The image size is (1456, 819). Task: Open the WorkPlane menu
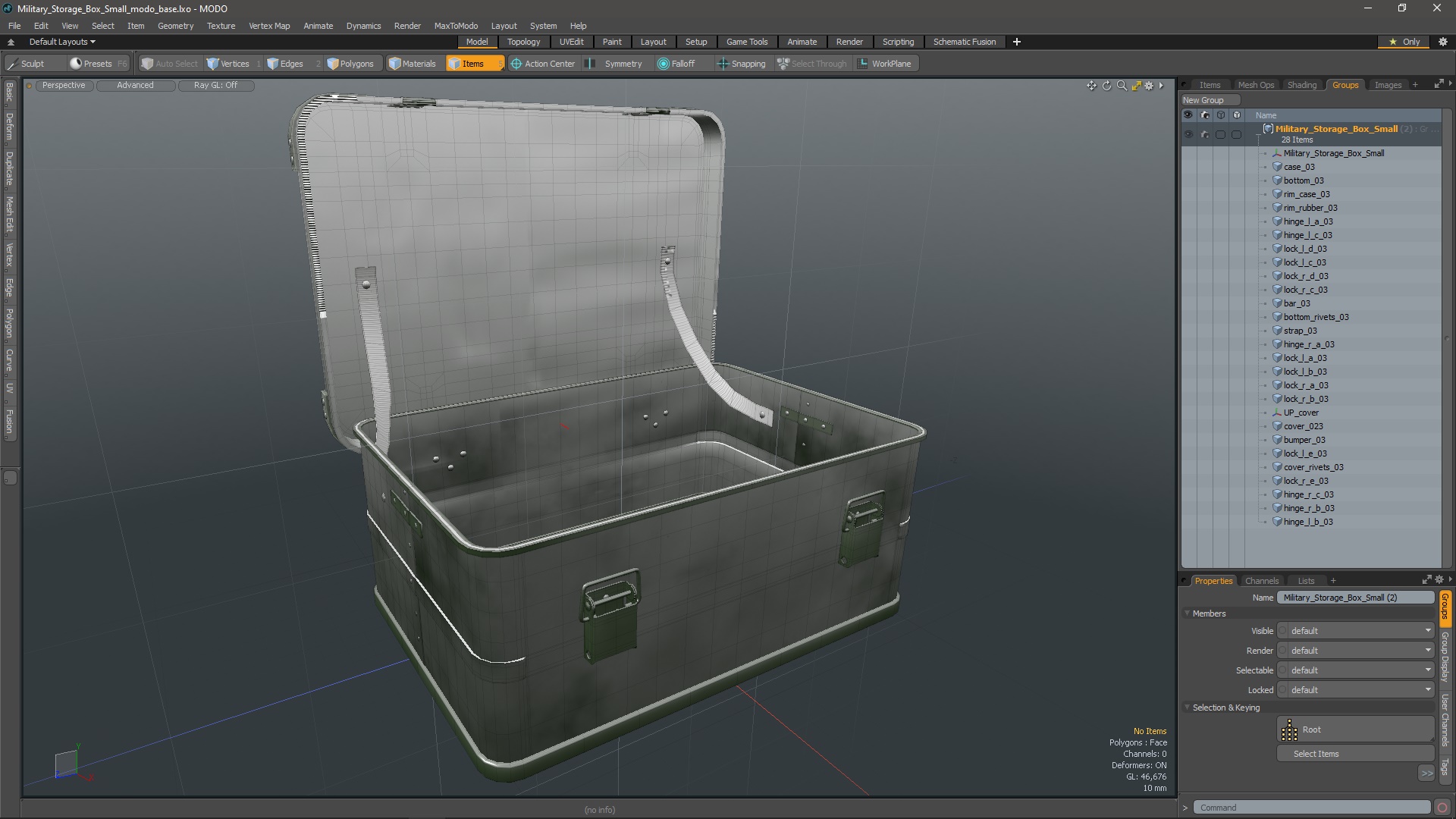point(884,64)
